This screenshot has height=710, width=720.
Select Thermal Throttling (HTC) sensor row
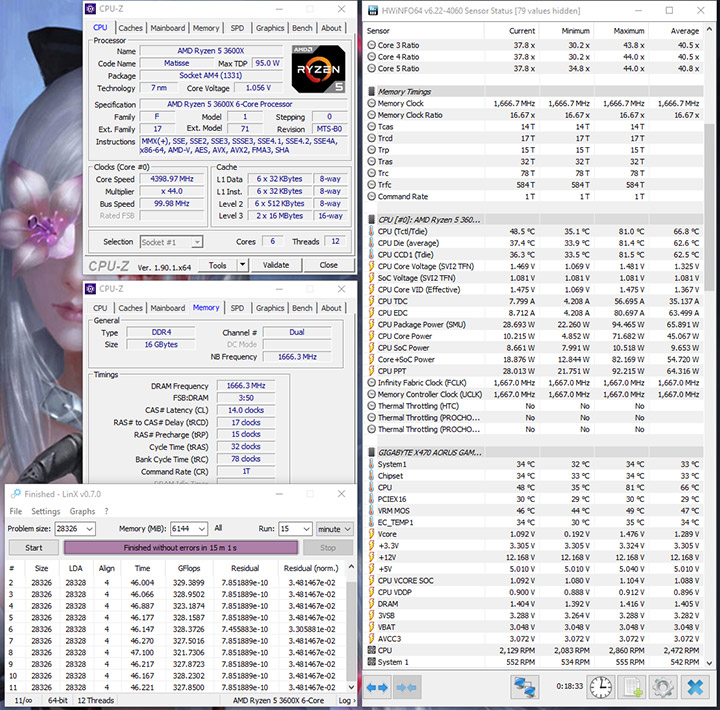534,406
